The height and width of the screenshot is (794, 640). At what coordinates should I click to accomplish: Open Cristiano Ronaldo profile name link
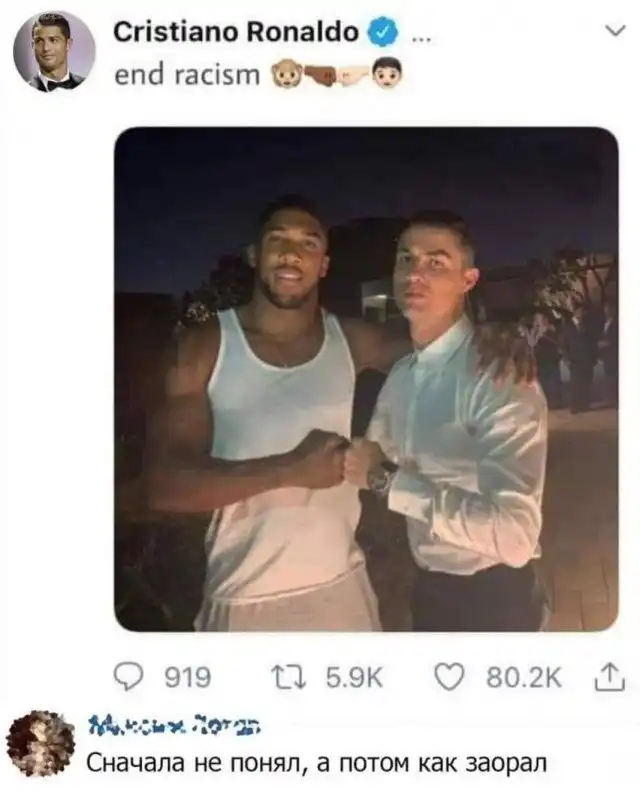tap(236, 33)
